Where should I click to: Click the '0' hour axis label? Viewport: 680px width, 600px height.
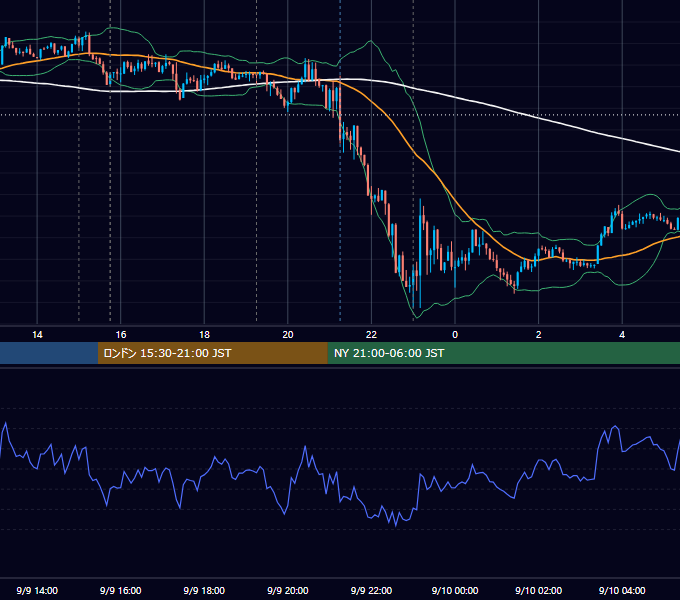click(455, 335)
